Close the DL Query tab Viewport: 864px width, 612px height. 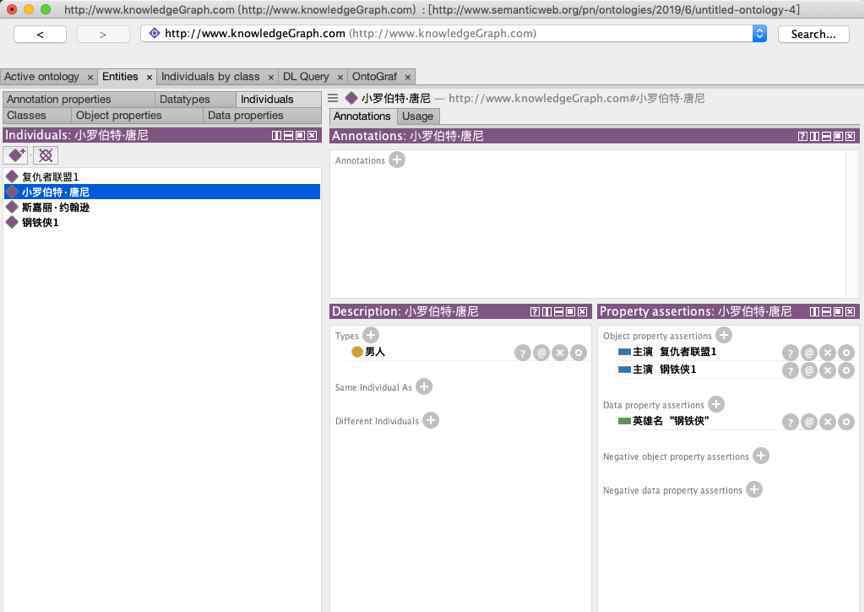[x=340, y=77]
